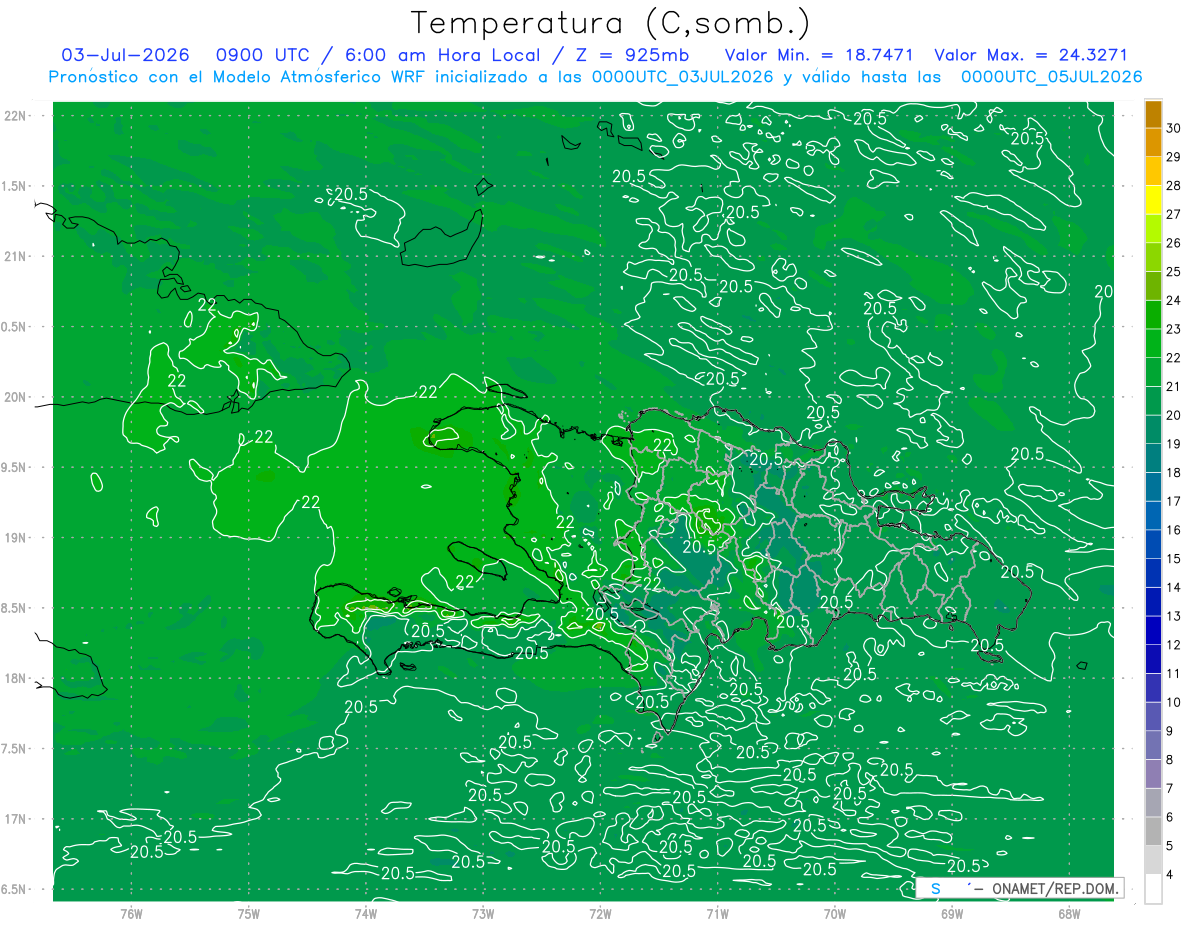
Task: Click the colorbar label "30"
Action: tap(1174, 128)
